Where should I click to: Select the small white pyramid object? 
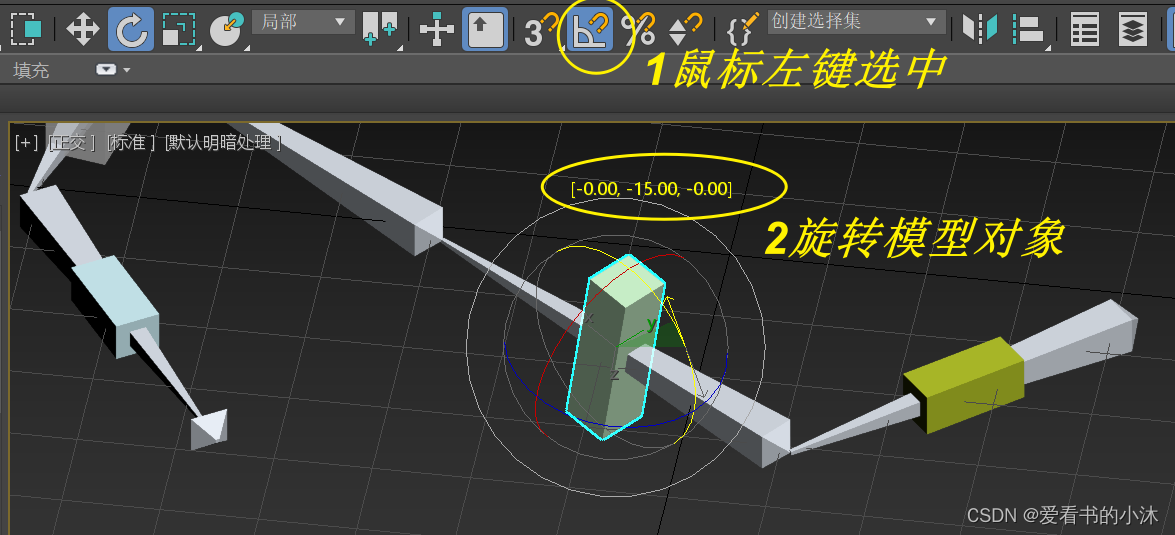pyautogui.click(x=208, y=430)
